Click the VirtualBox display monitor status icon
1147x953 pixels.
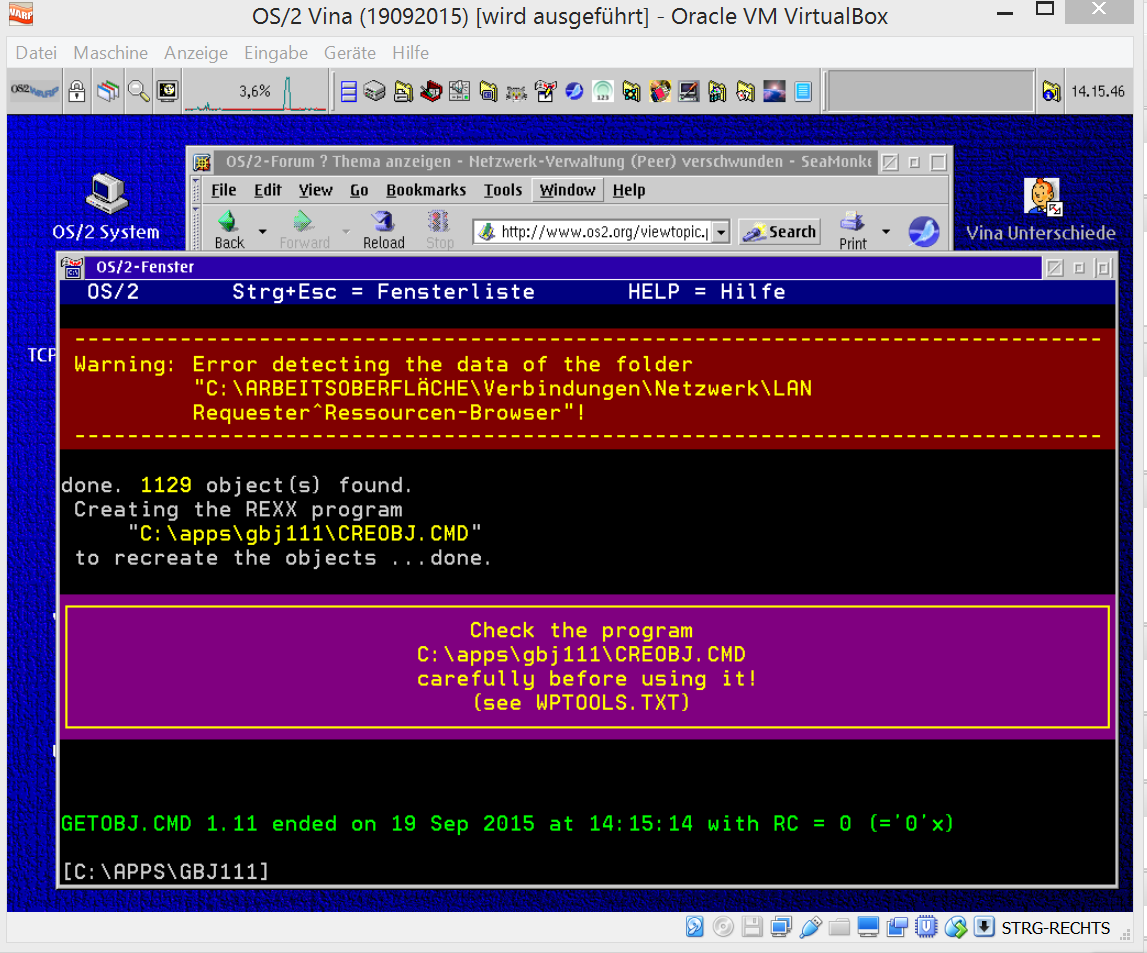tap(868, 927)
